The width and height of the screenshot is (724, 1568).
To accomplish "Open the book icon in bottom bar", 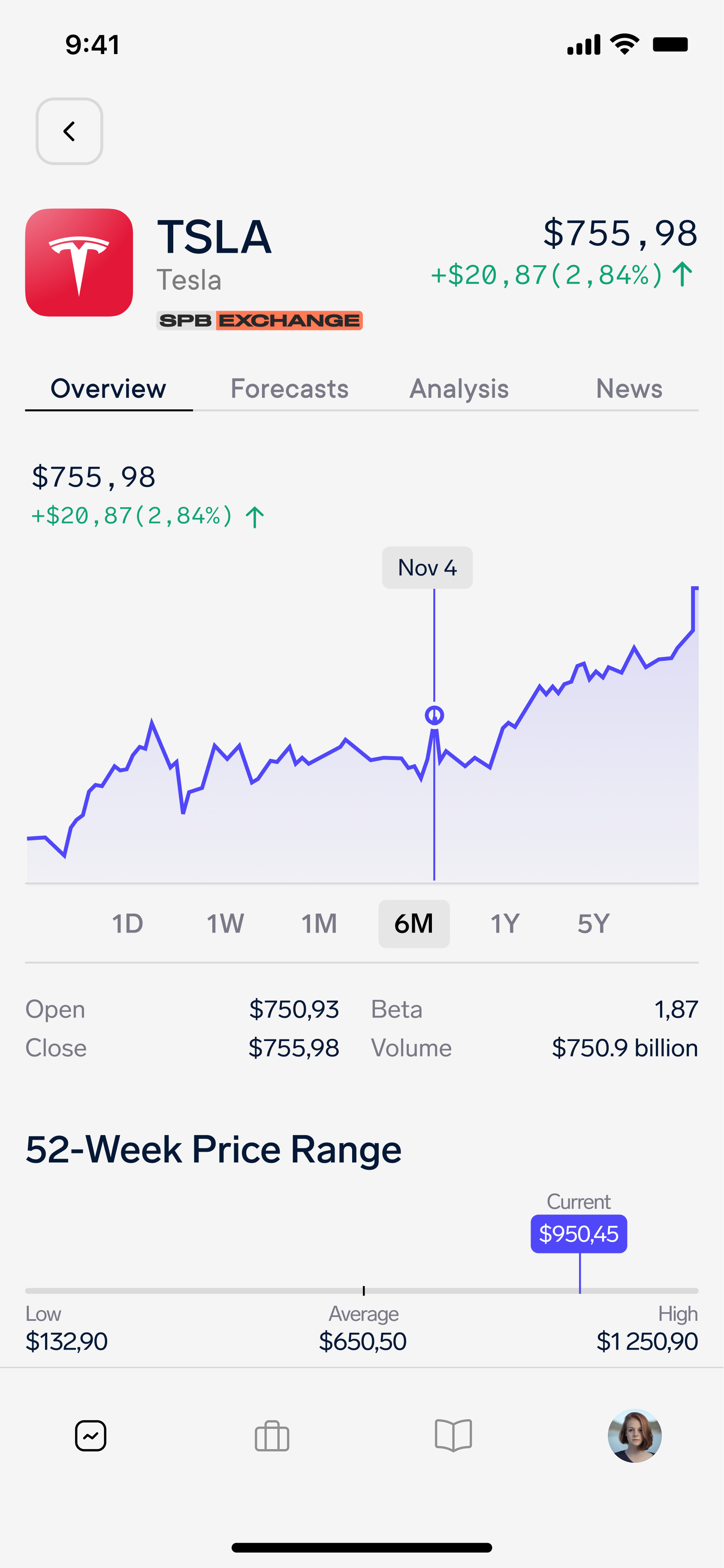I will click(x=453, y=1436).
